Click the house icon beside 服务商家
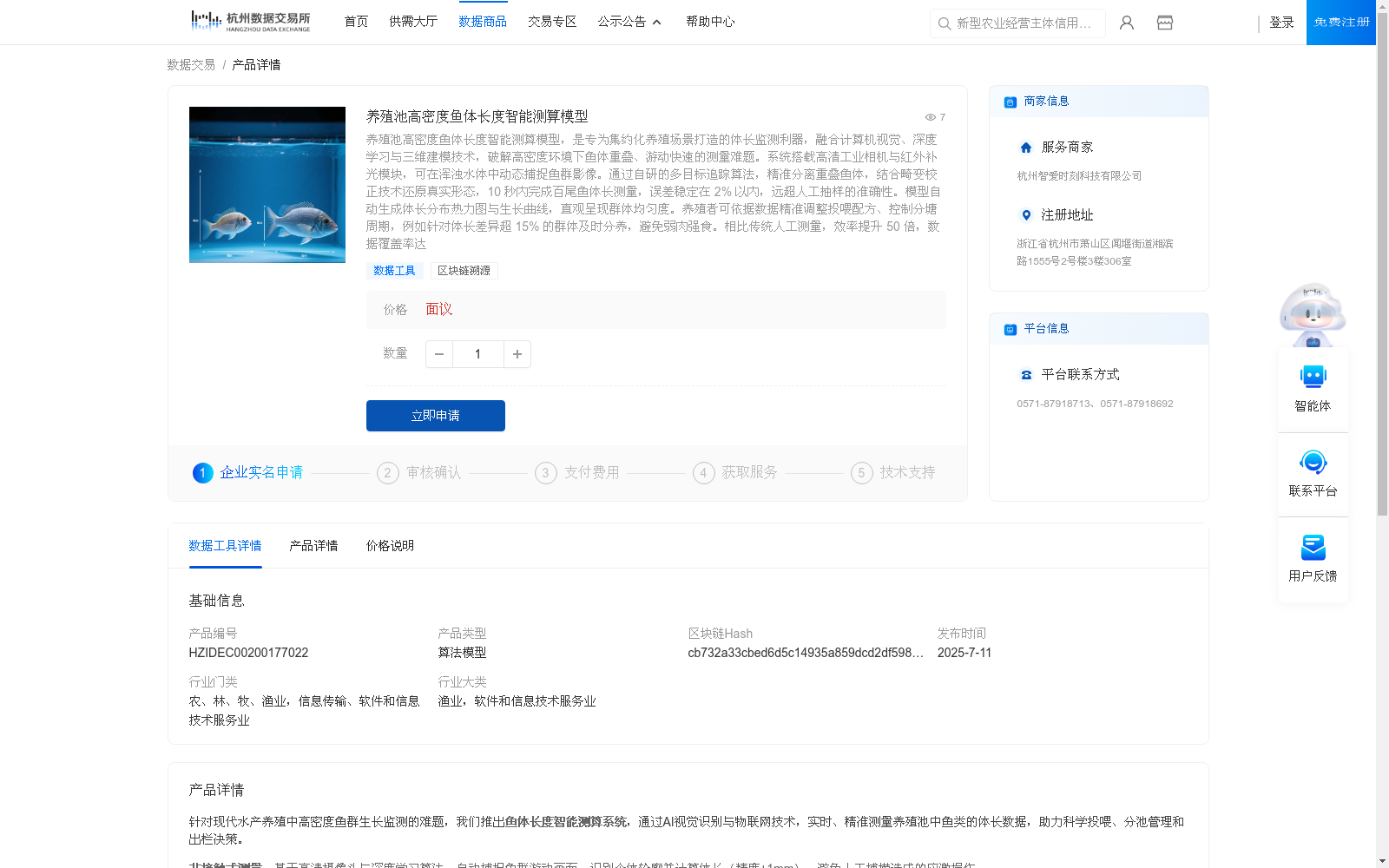The image size is (1389, 868). (x=1026, y=148)
